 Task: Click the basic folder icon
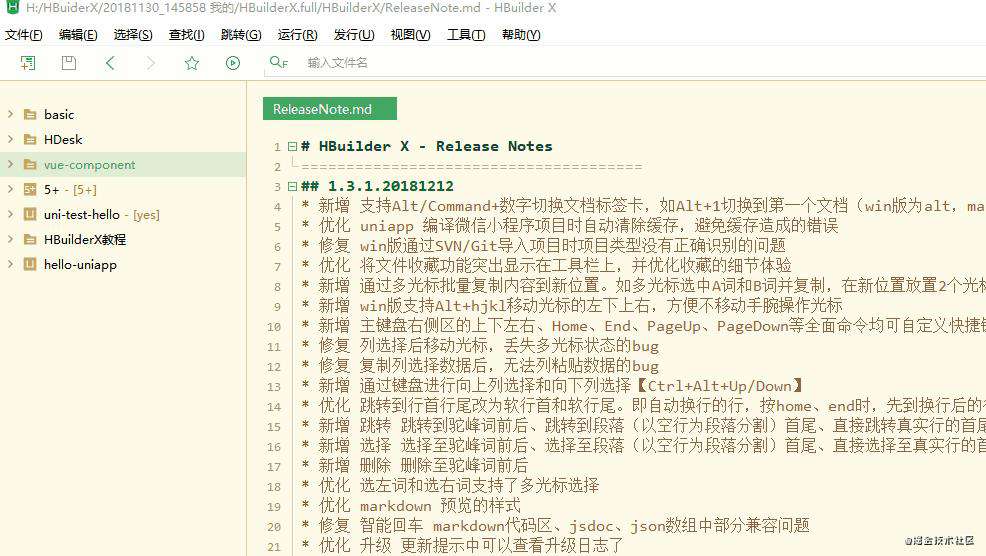tap(30, 114)
